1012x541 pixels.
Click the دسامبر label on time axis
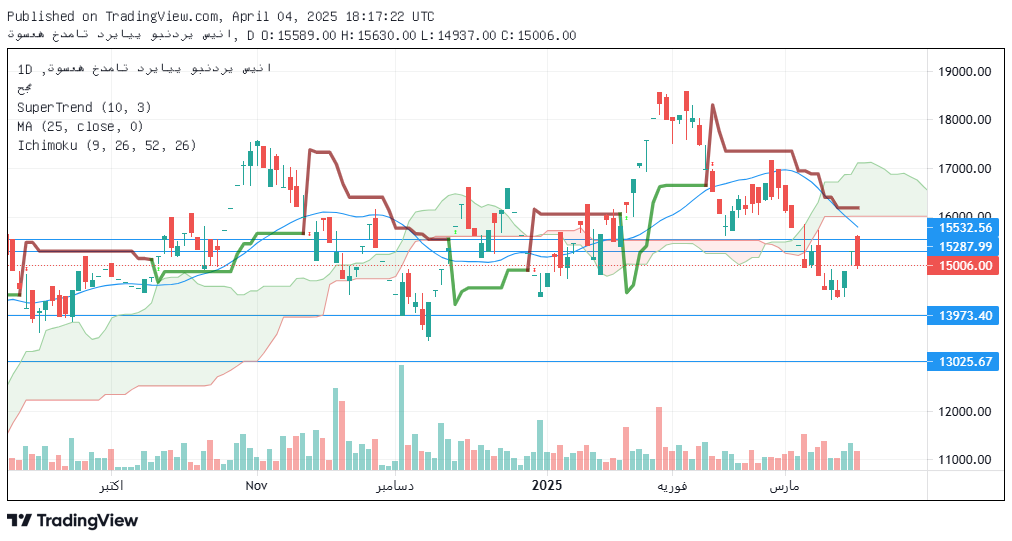tap(395, 486)
